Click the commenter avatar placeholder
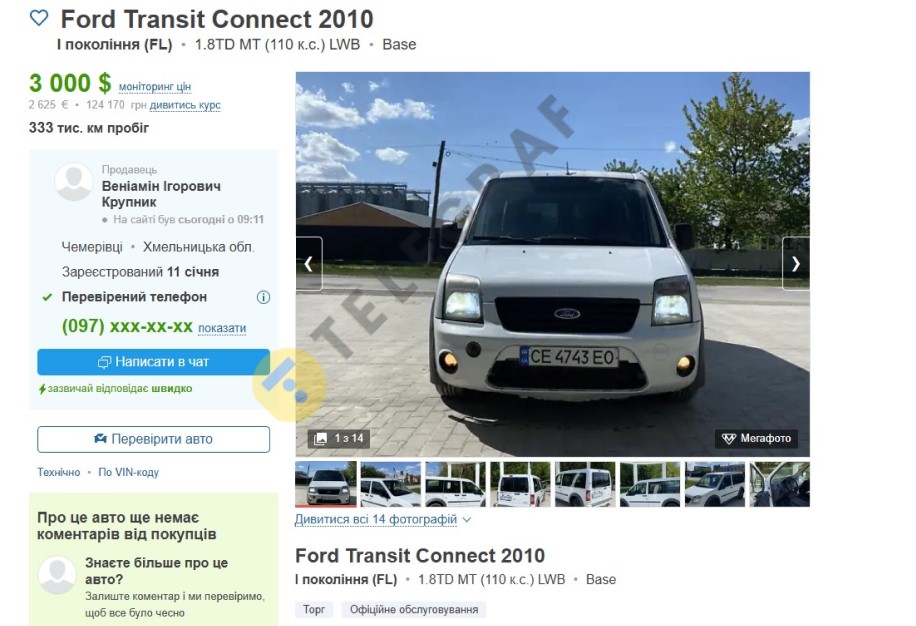The width and height of the screenshot is (916, 626). point(57,575)
